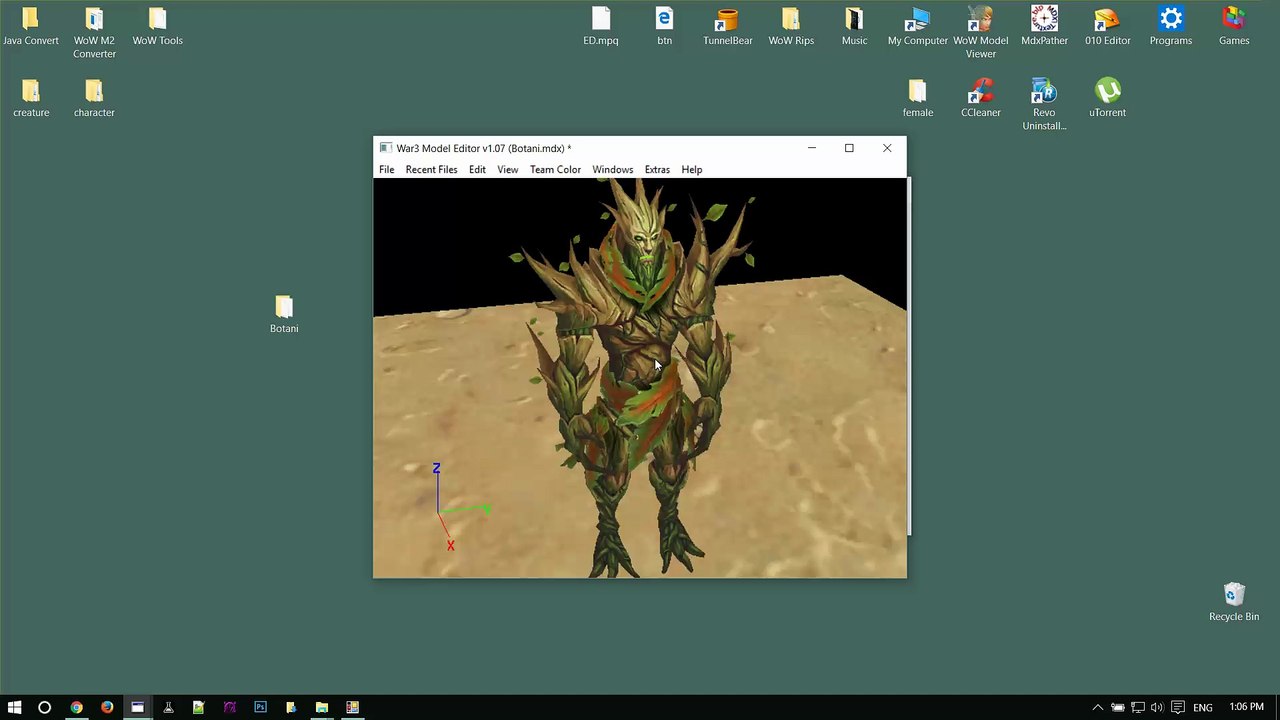Click the vertical scrollbar of the model viewport

click(x=909, y=357)
